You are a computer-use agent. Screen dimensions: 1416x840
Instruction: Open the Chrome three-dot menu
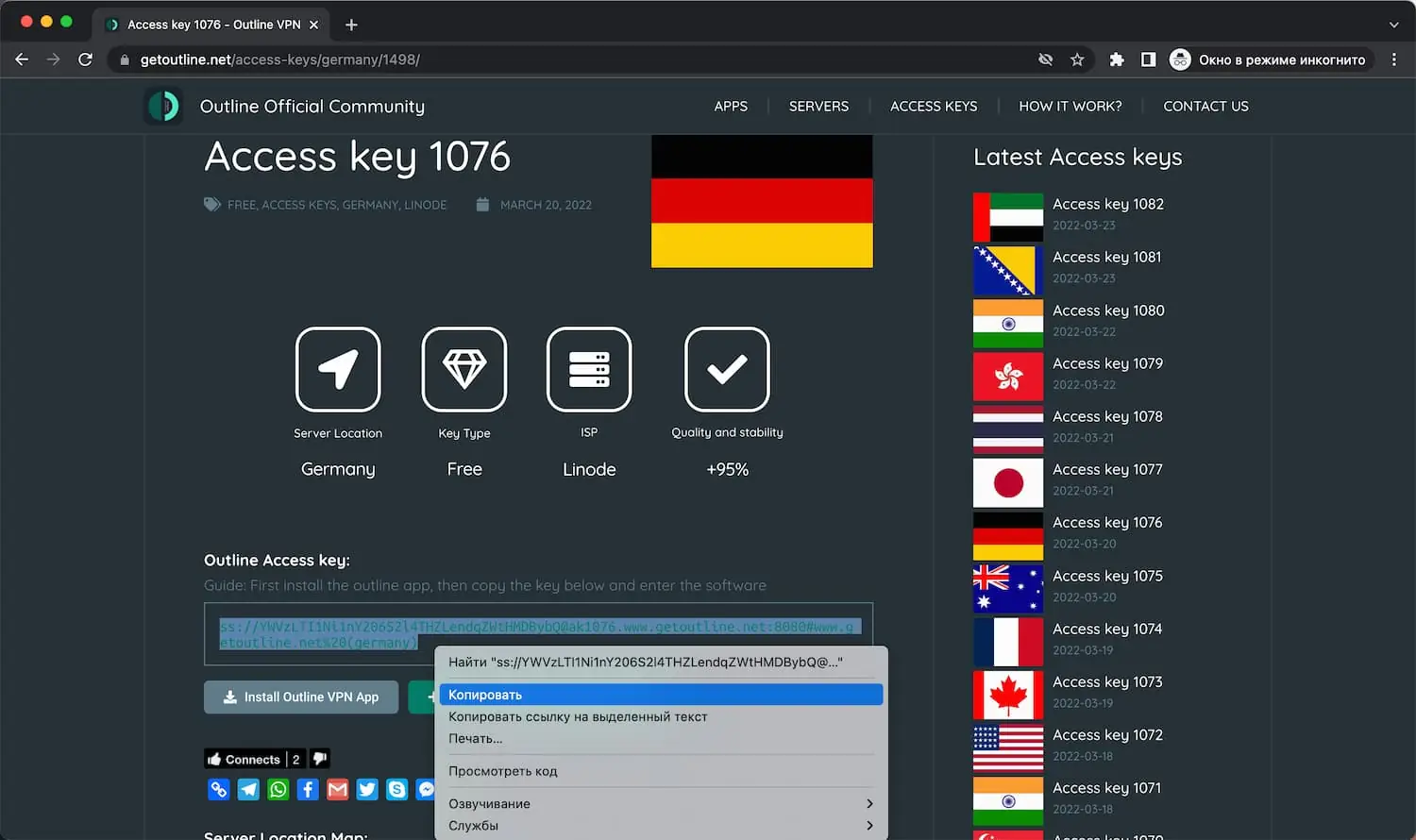pos(1394,59)
